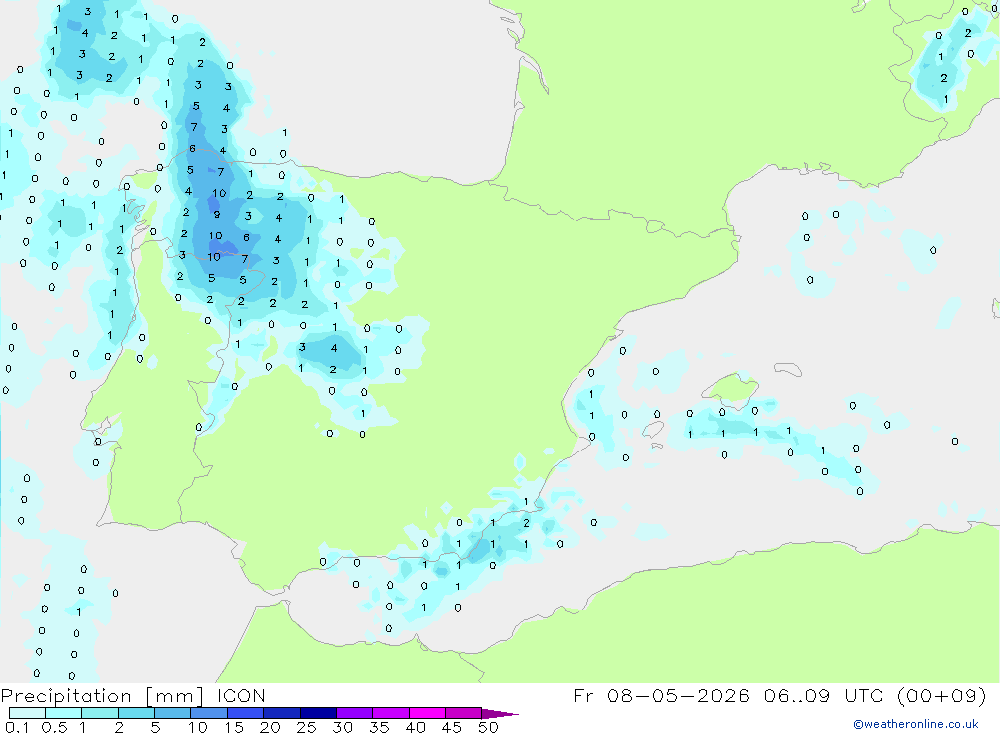Click the '45' legend scale label
The width and height of the screenshot is (1000, 733).
(x=452, y=727)
